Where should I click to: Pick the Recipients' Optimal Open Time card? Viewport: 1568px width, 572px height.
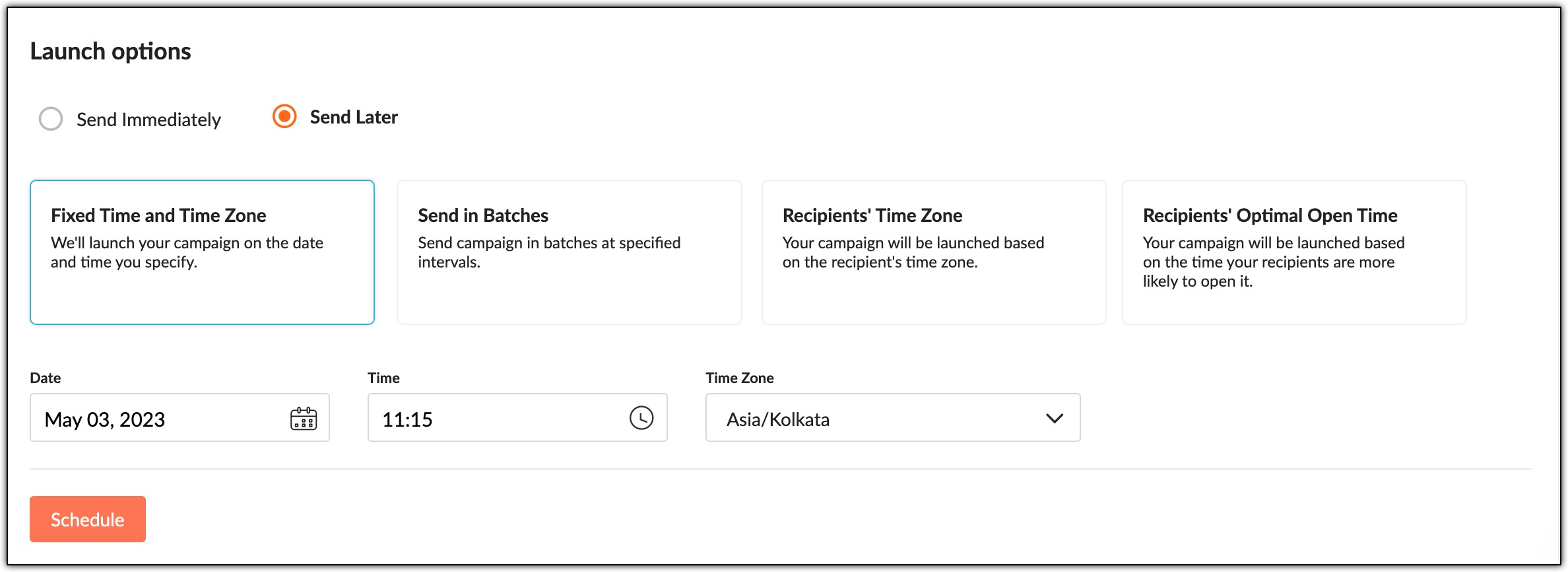coord(1294,252)
